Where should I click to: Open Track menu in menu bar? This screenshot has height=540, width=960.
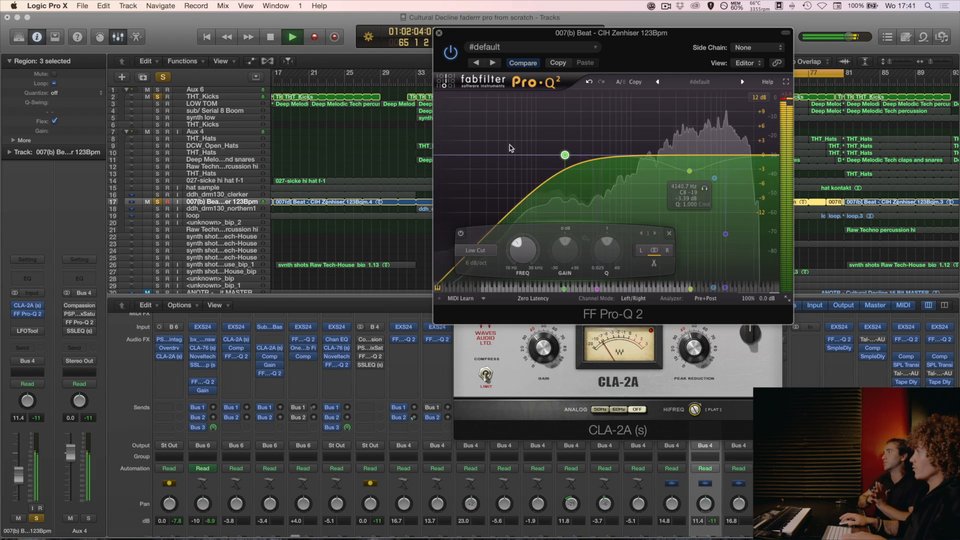(x=127, y=6)
